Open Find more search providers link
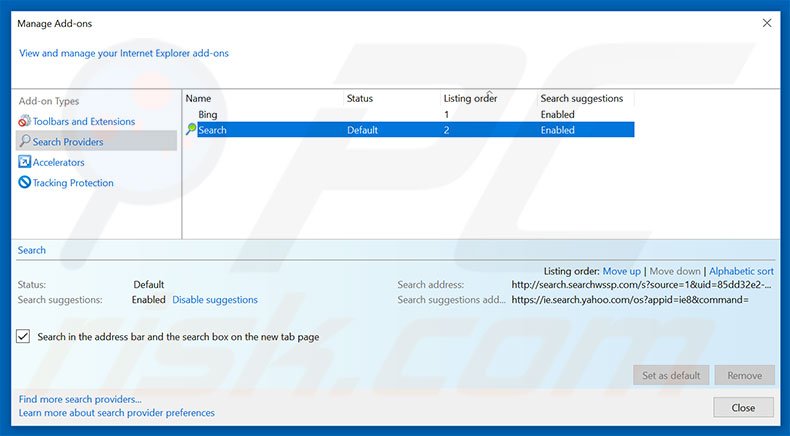This screenshot has width=790, height=436. (80, 399)
